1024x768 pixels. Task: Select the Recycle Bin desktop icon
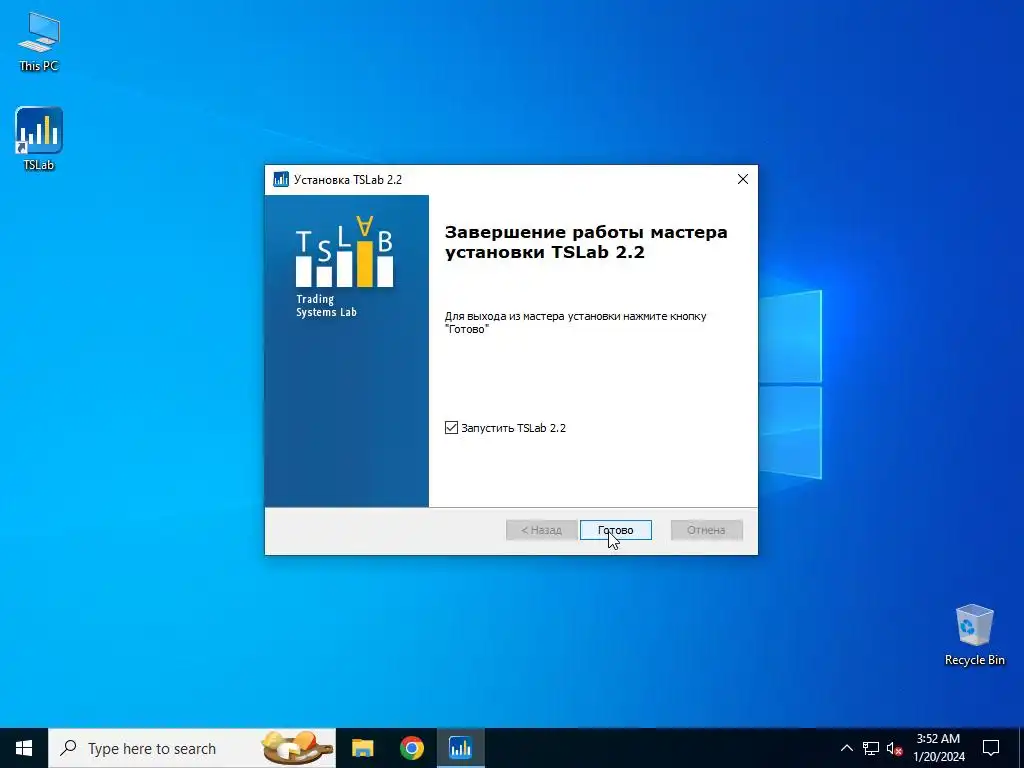(x=974, y=634)
